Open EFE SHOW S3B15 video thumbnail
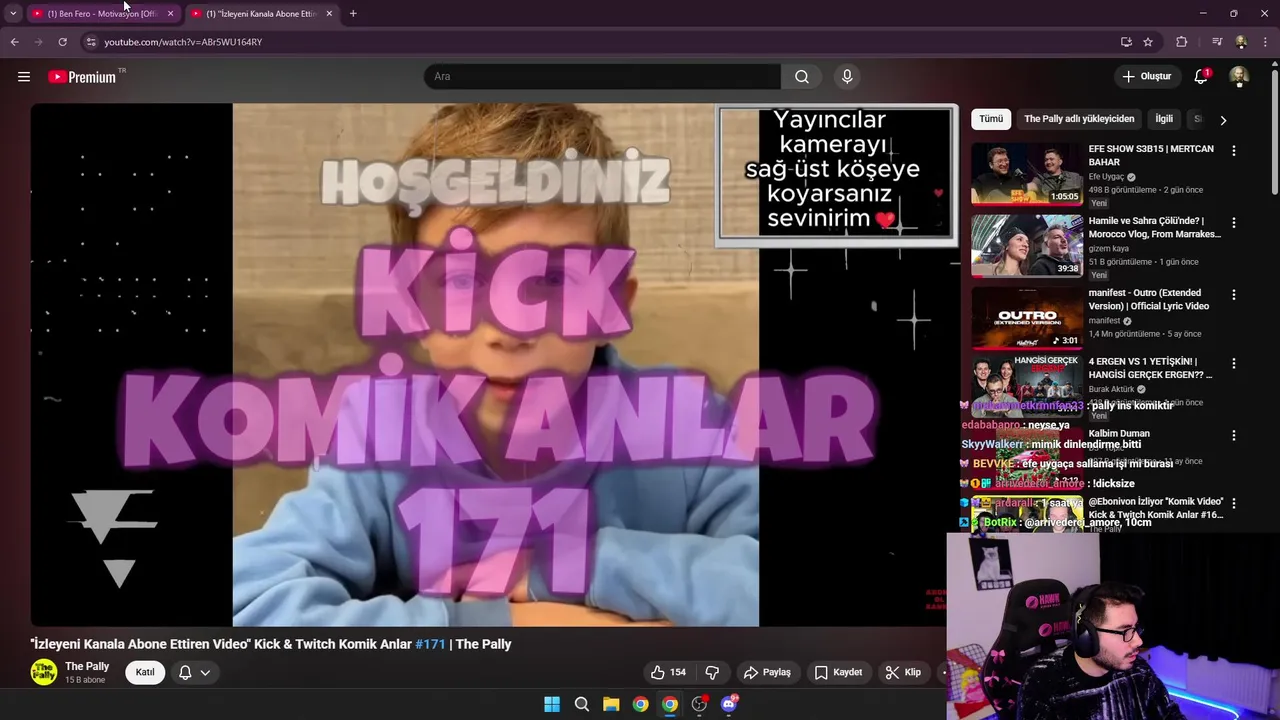This screenshot has height=720, width=1280. coord(1027,174)
